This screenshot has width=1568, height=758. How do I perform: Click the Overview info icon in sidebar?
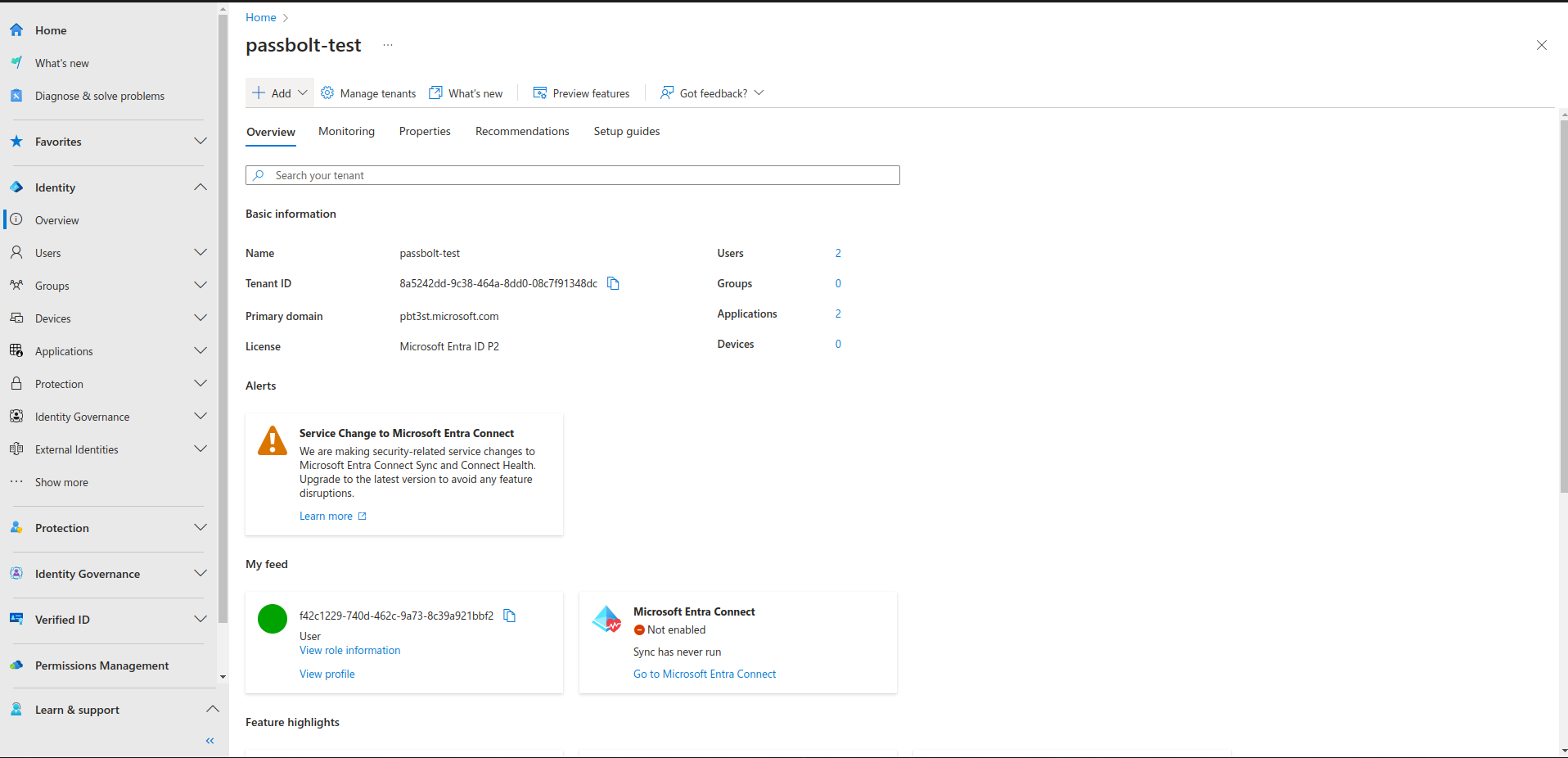pyautogui.click(x=16, y=220)
